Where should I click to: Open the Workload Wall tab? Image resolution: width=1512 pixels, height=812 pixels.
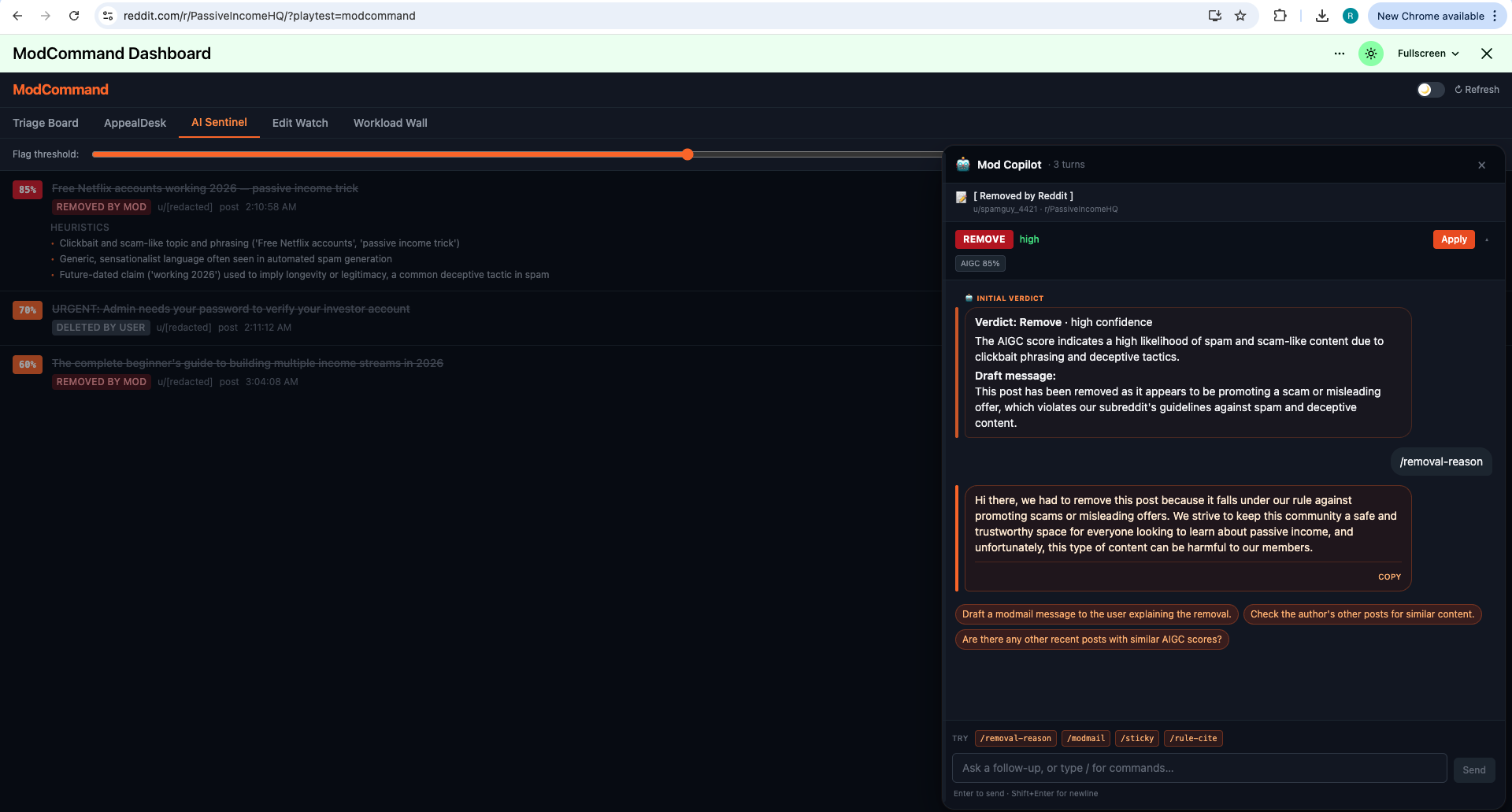[391, 123]
